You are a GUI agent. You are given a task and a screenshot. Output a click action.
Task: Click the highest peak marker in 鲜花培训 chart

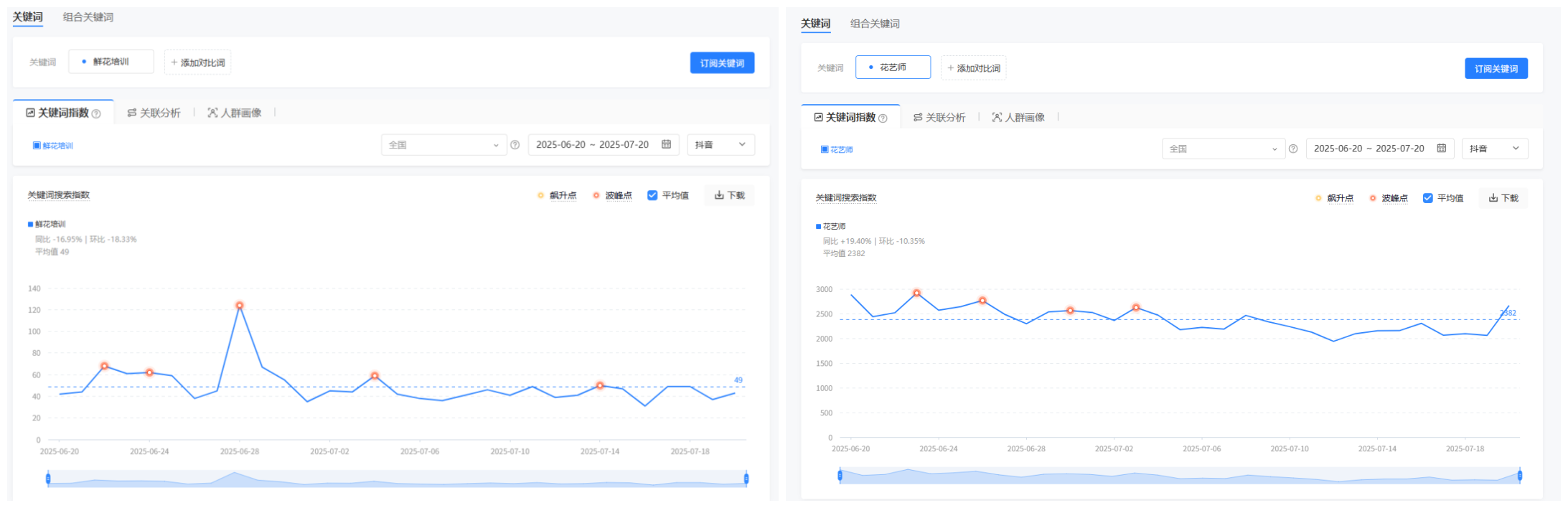240,306
